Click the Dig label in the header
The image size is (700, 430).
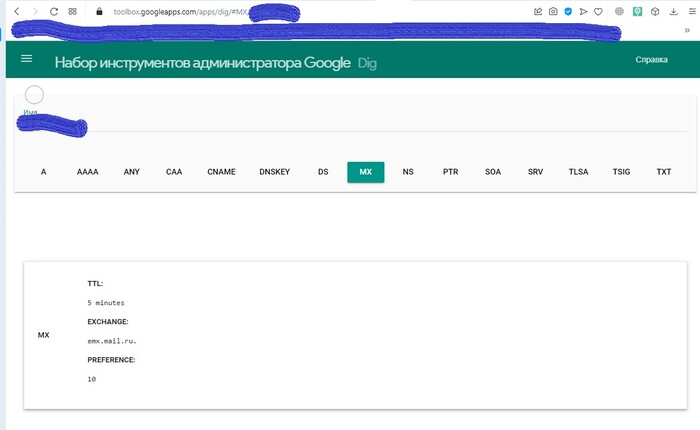[367, 63]
